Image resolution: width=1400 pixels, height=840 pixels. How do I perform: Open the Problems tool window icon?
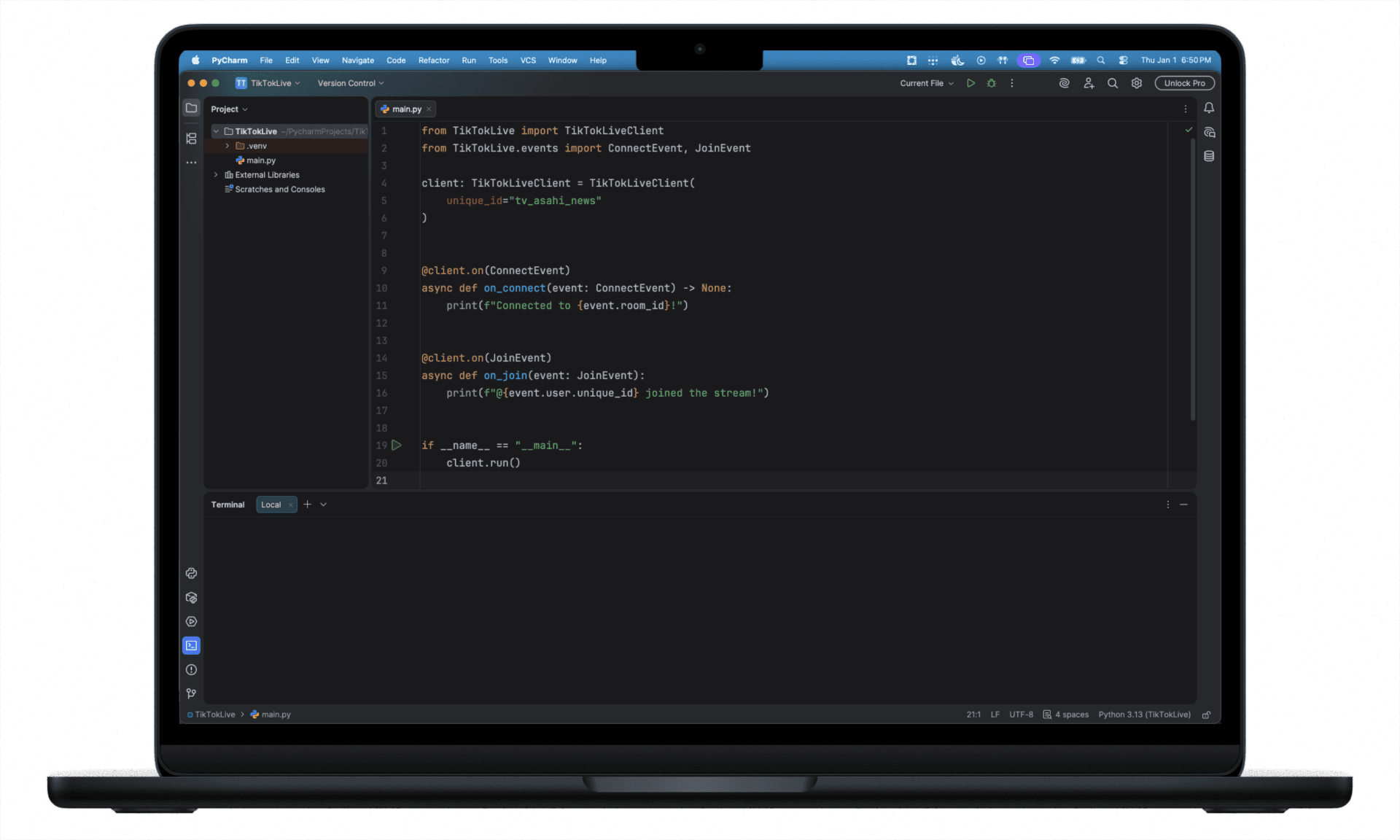click(191, 670)
